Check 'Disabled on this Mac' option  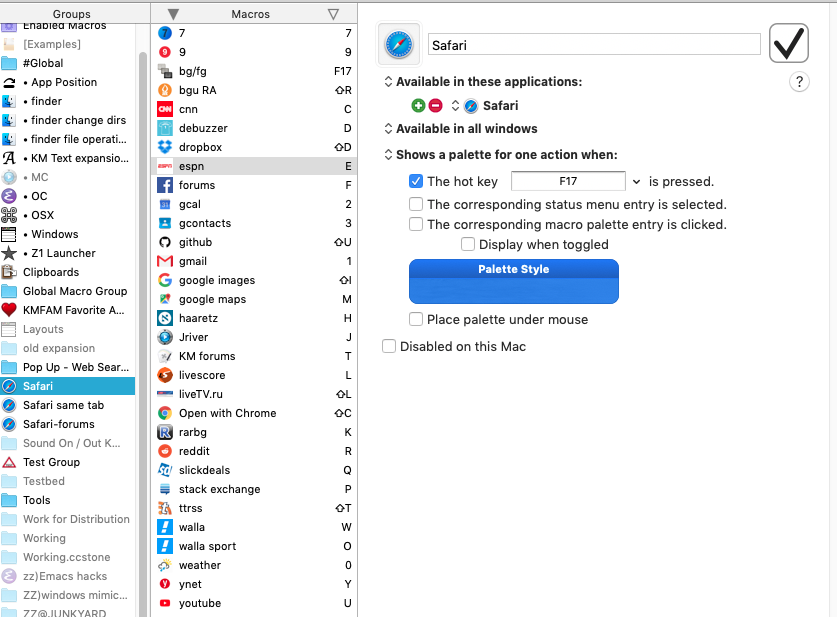[x=389, y=347]
